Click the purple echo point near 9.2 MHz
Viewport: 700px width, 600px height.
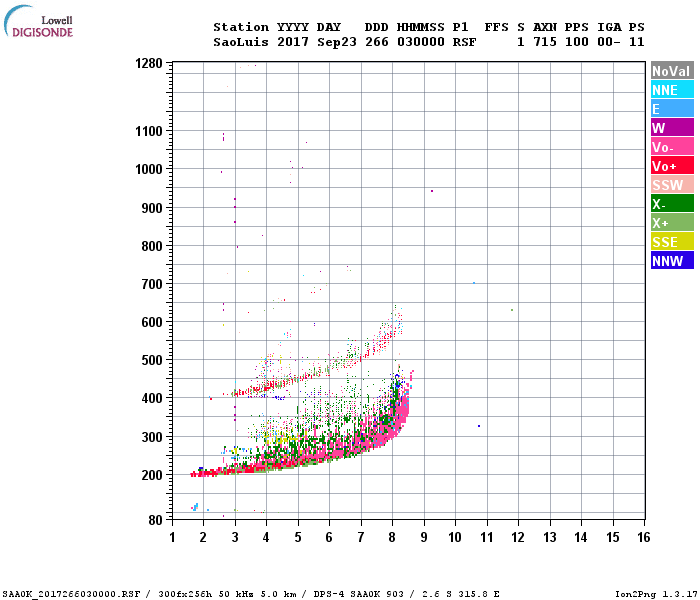(x=432, y=191)
